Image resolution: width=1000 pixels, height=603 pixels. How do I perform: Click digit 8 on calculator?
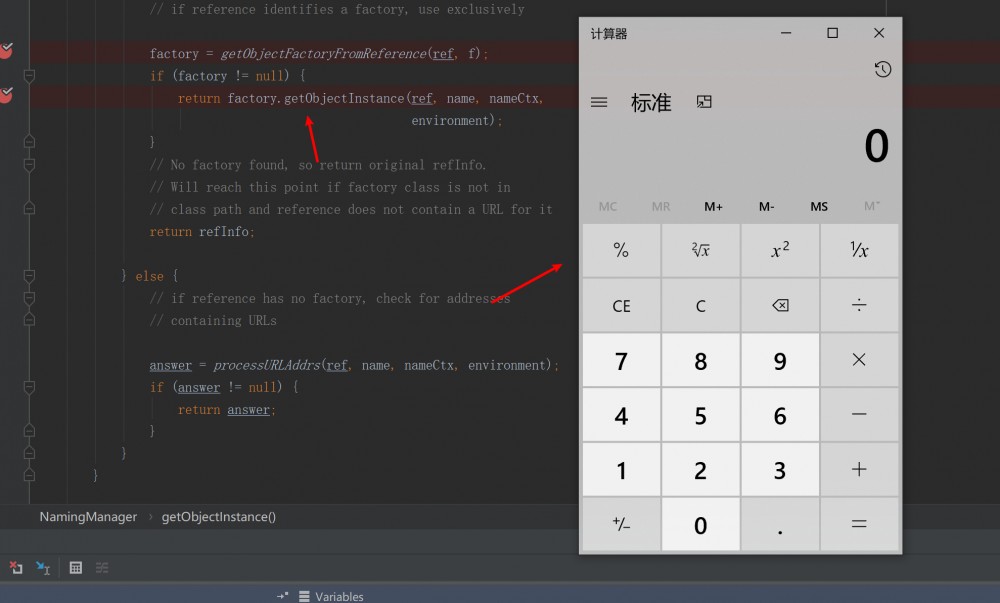pos(700,360)
